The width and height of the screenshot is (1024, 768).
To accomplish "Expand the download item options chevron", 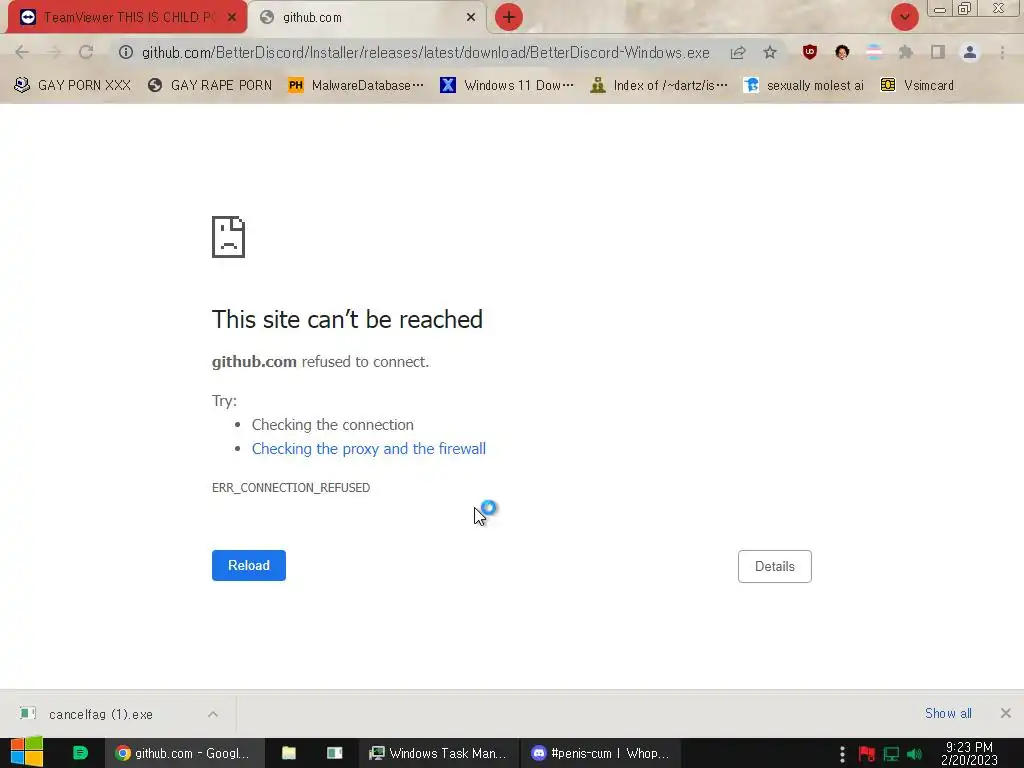I will pyautogui.click(x=213, y=714).
